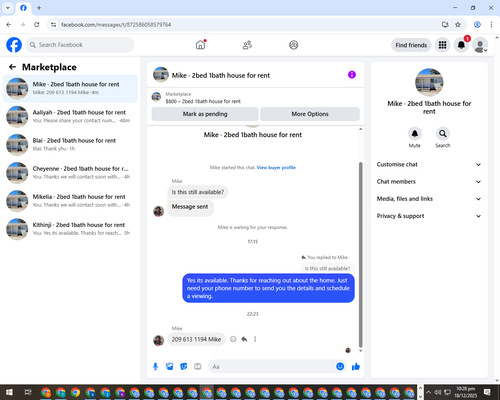The width and height of the screenshot is (500, 400).
Task: Search in conversation magnifier icon
Action: click(x=443, y=134)
